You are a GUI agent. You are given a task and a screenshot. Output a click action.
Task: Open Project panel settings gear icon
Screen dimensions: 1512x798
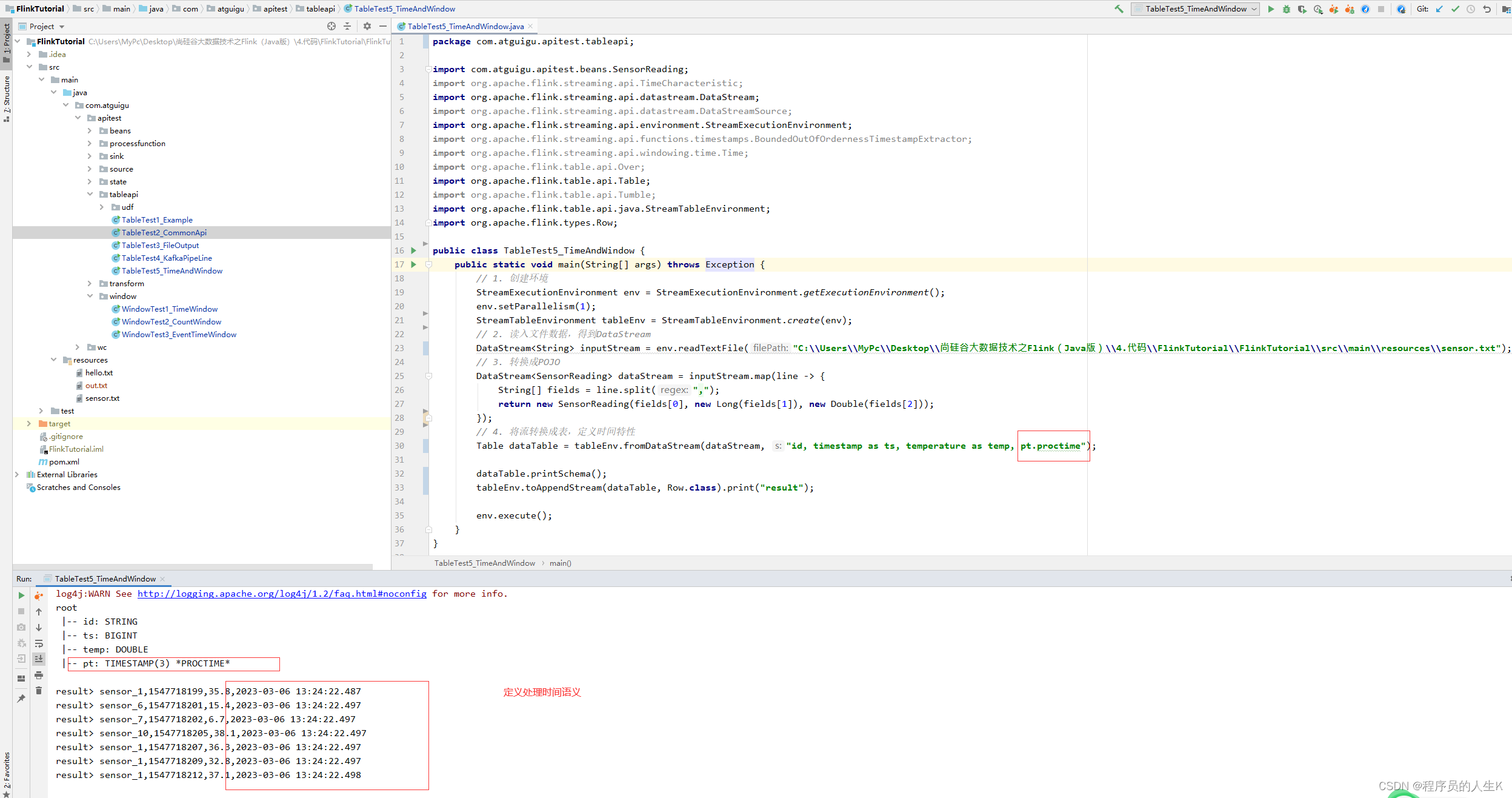pos(367,26)
